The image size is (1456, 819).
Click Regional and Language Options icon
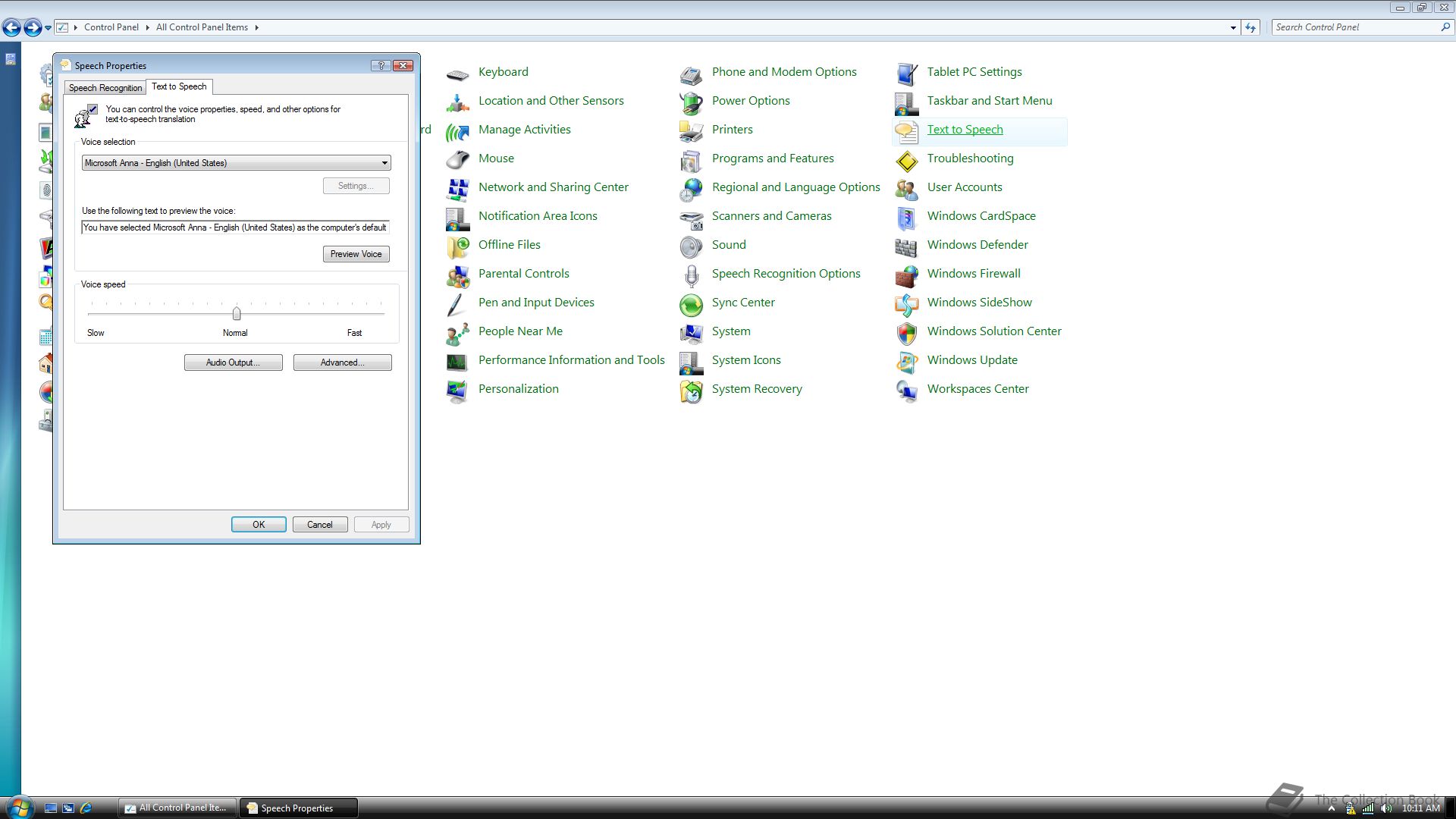(691, 189)
